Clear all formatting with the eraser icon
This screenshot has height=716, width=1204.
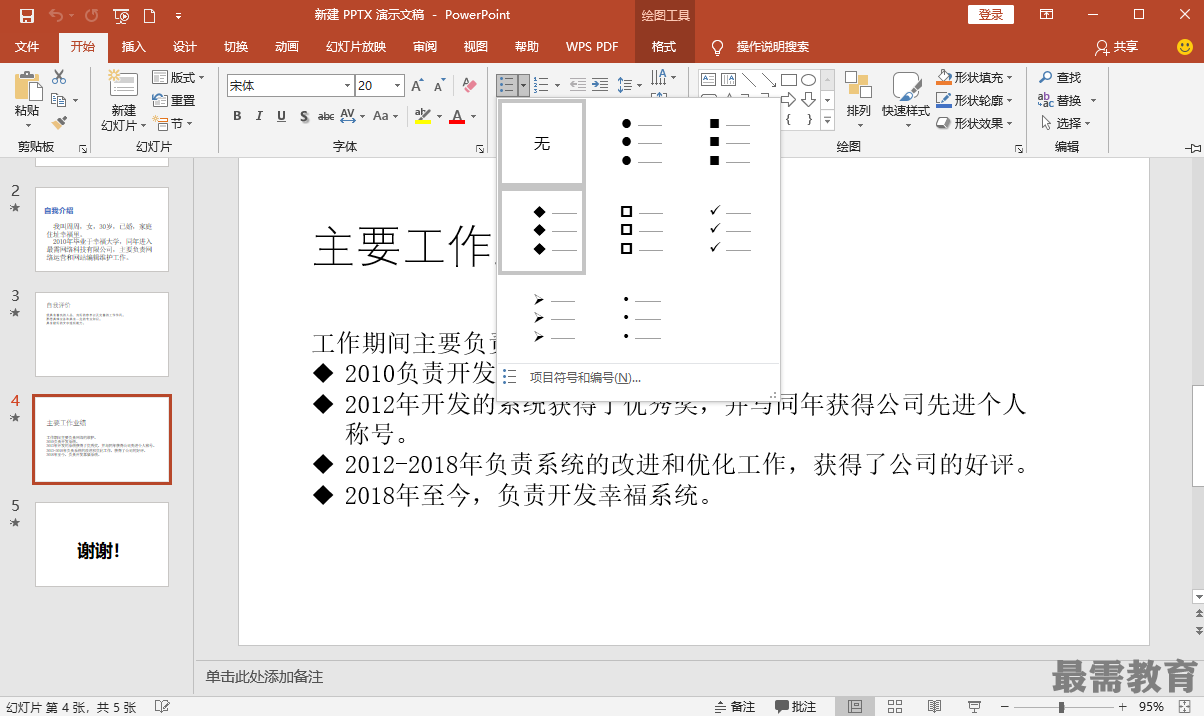pyautogui.click(x=470, y=86)
